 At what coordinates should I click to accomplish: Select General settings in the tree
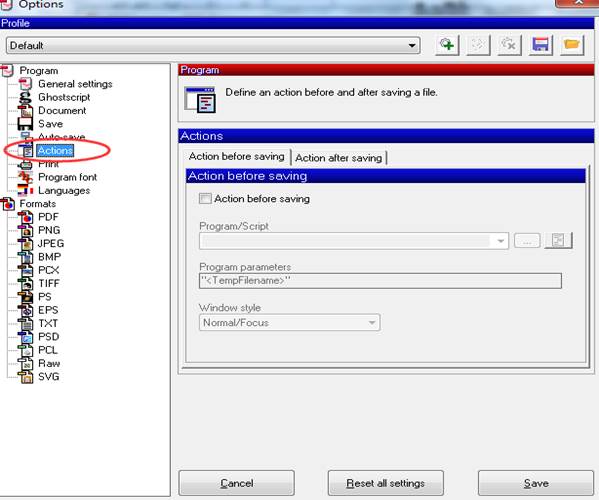point(75,84)
